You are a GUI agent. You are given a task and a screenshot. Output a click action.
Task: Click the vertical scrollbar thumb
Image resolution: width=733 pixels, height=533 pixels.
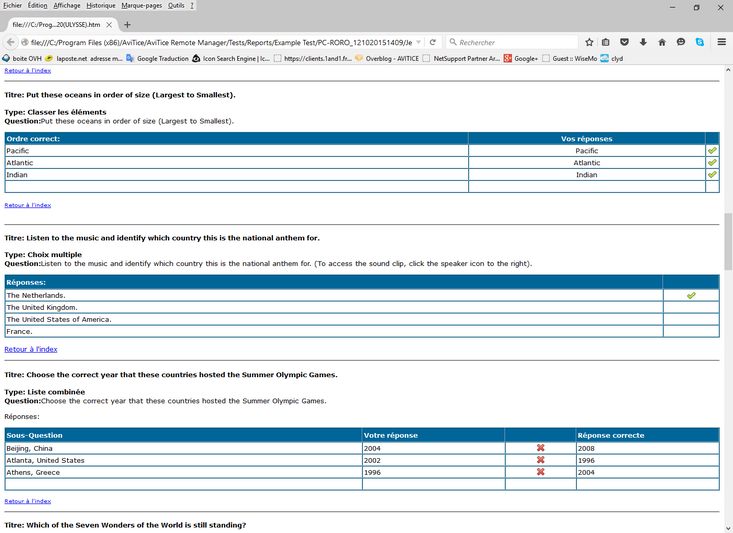[728, 241]
